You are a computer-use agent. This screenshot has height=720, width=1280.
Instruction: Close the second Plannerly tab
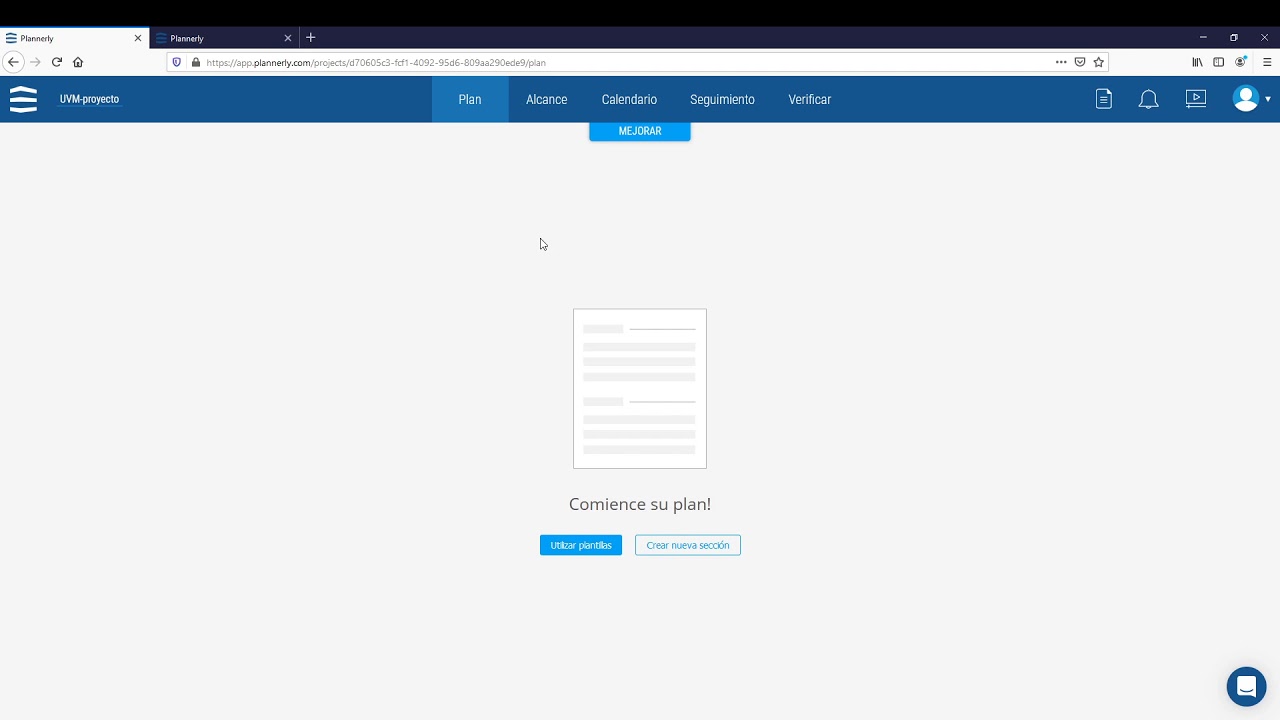pyautogui.click(x=288, y=38)
